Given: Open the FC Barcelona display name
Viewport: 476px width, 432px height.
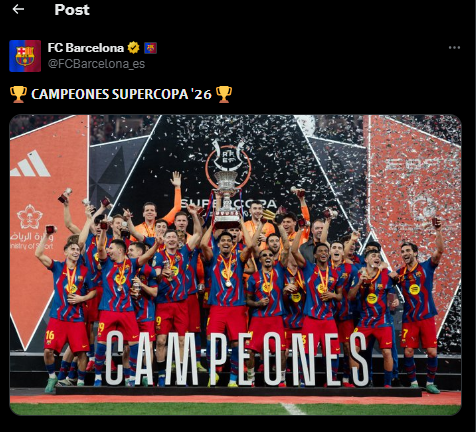Looking at the screenshot, I should click(x=86, y=48).
